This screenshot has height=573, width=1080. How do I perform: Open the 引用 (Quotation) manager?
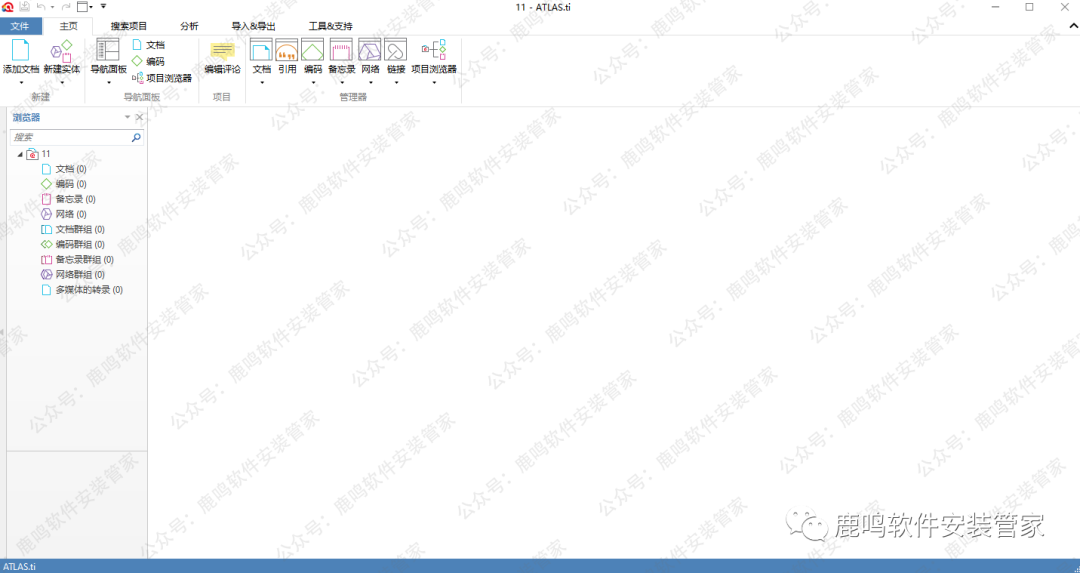click(x=287, y=52)
